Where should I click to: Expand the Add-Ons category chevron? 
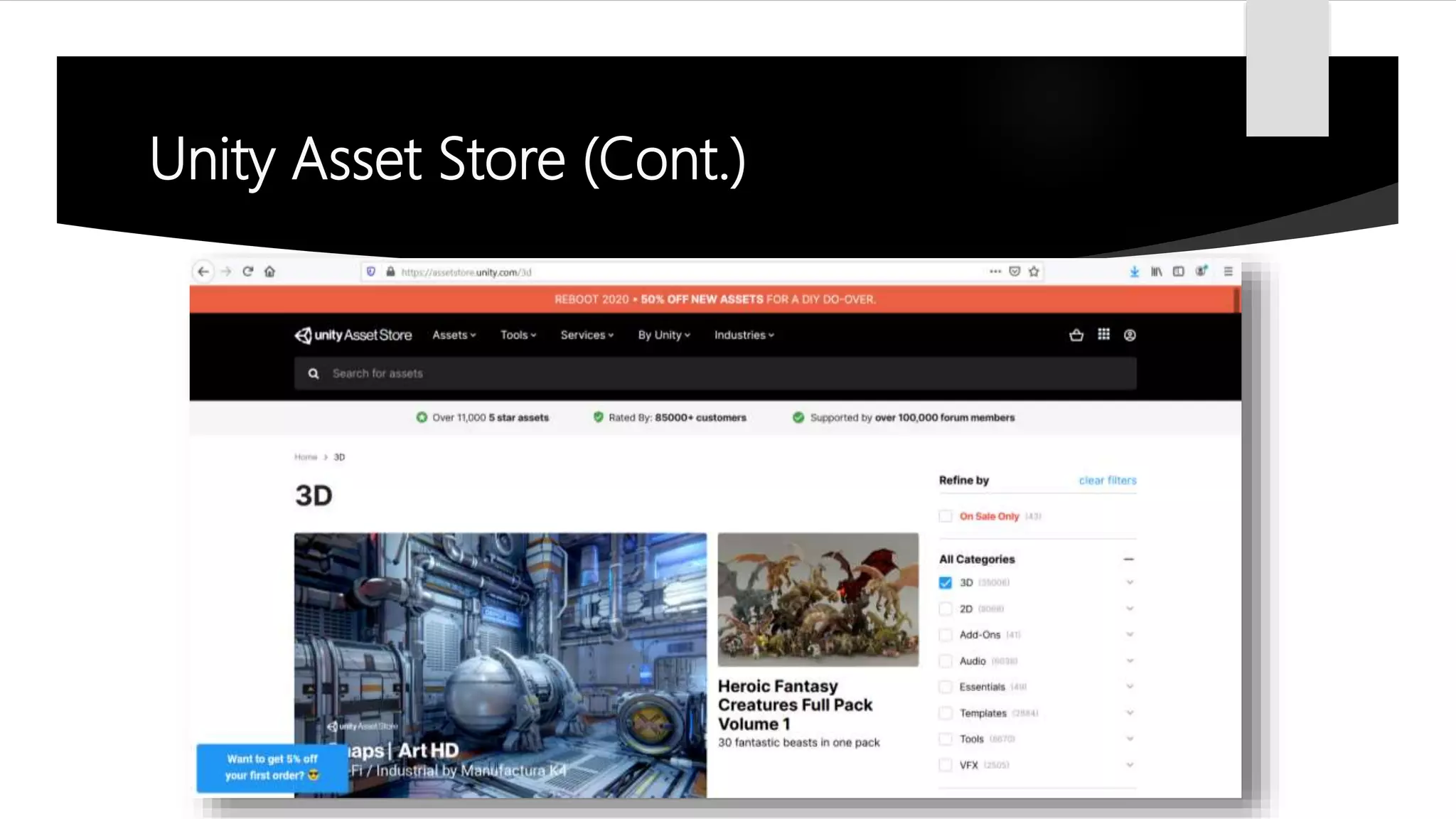pyautogui.click(x=1130, y=635)
